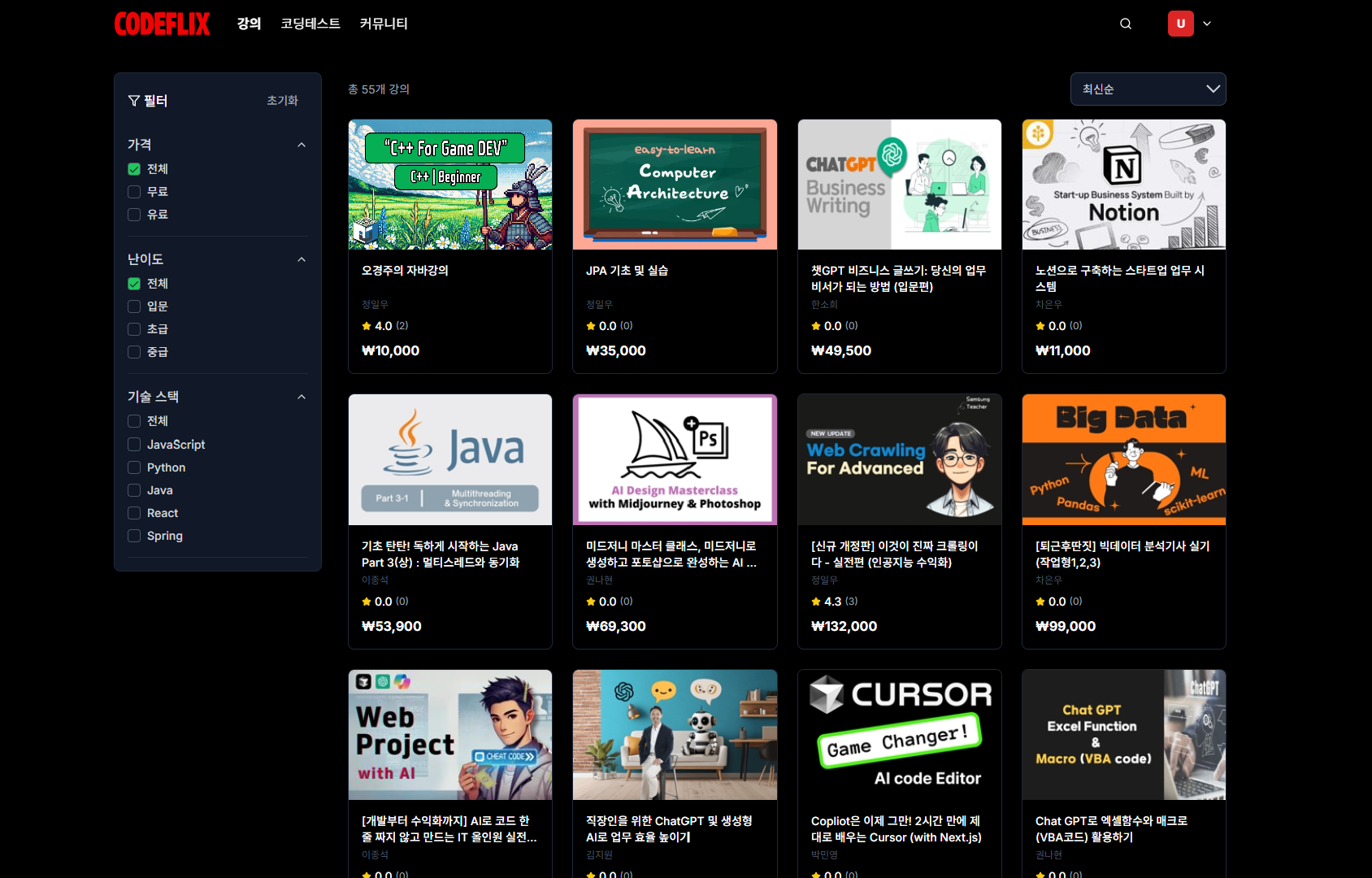
Task: Check the 입문 difficulty filter
Action: 134,306
